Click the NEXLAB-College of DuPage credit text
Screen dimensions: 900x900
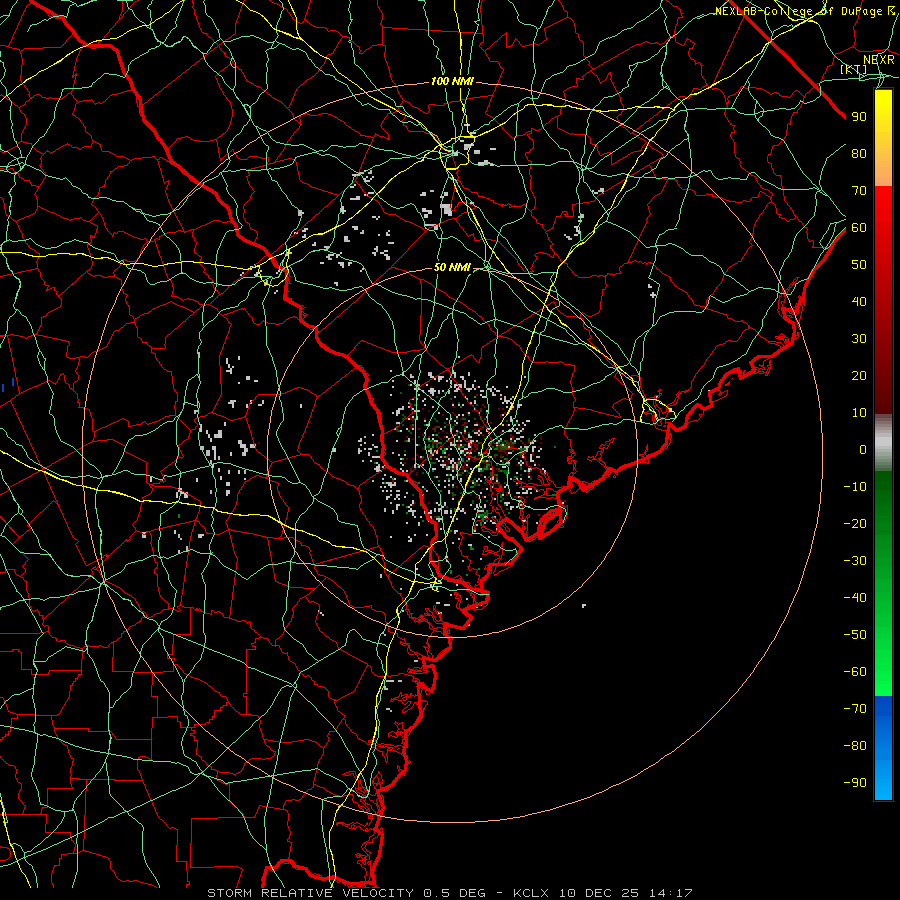click(805, 11)
